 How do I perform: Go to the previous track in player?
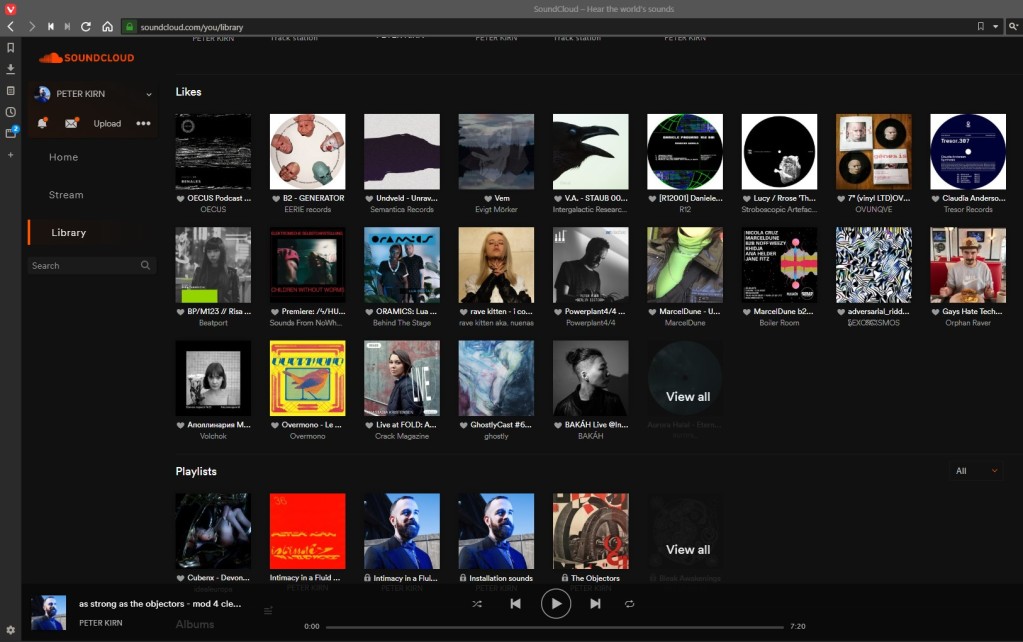pos(515,604)
